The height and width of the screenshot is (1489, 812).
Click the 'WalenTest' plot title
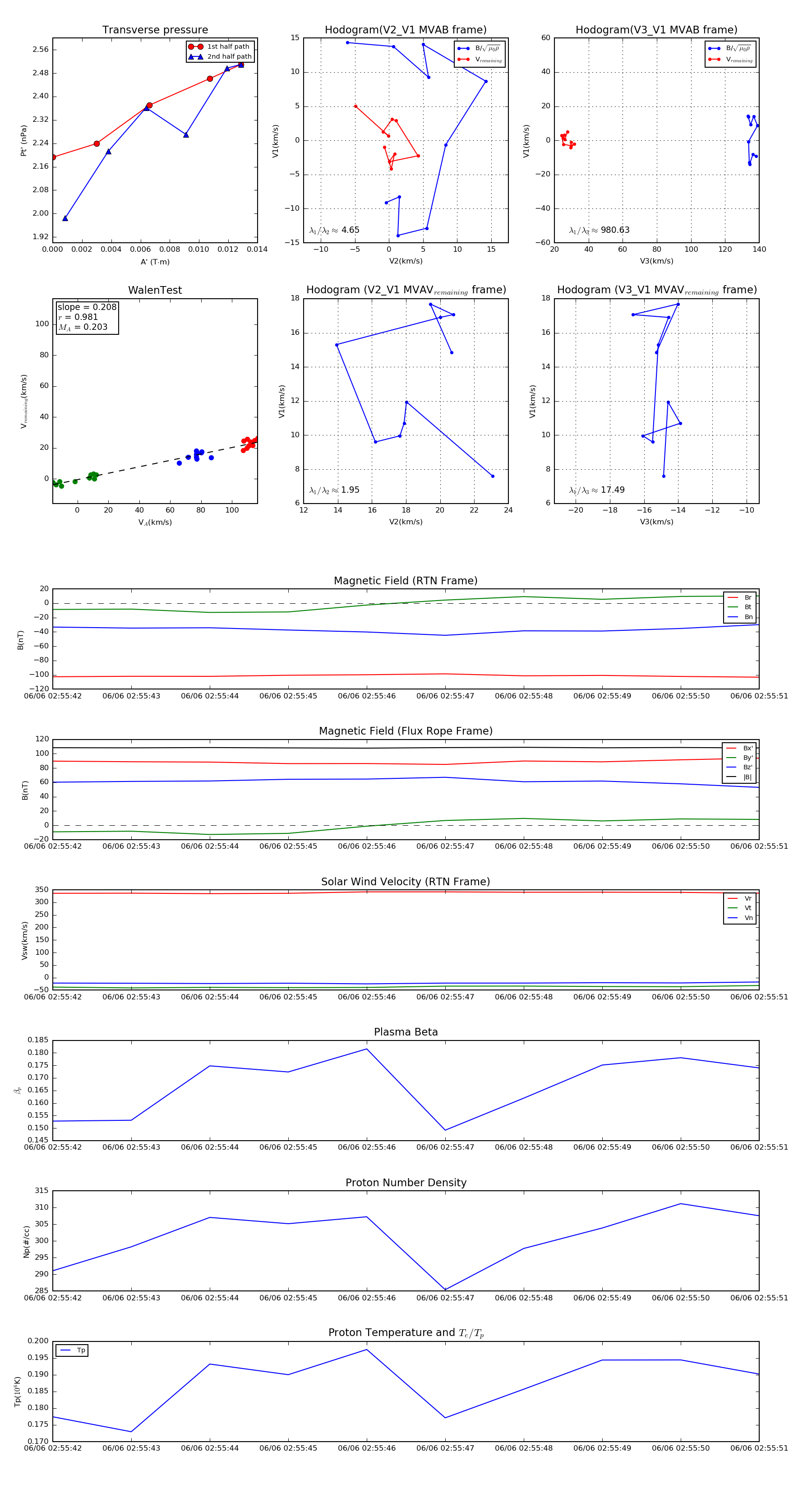[155, 290]
